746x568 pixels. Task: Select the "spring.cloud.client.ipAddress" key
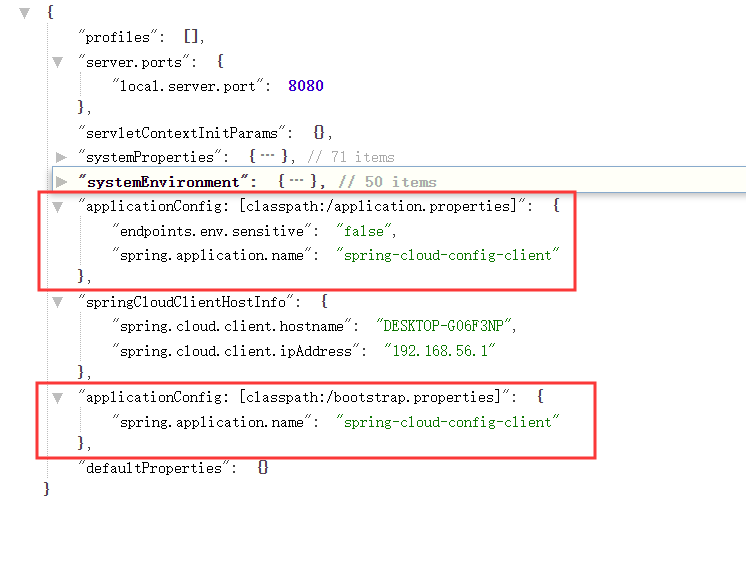(236, 351)
